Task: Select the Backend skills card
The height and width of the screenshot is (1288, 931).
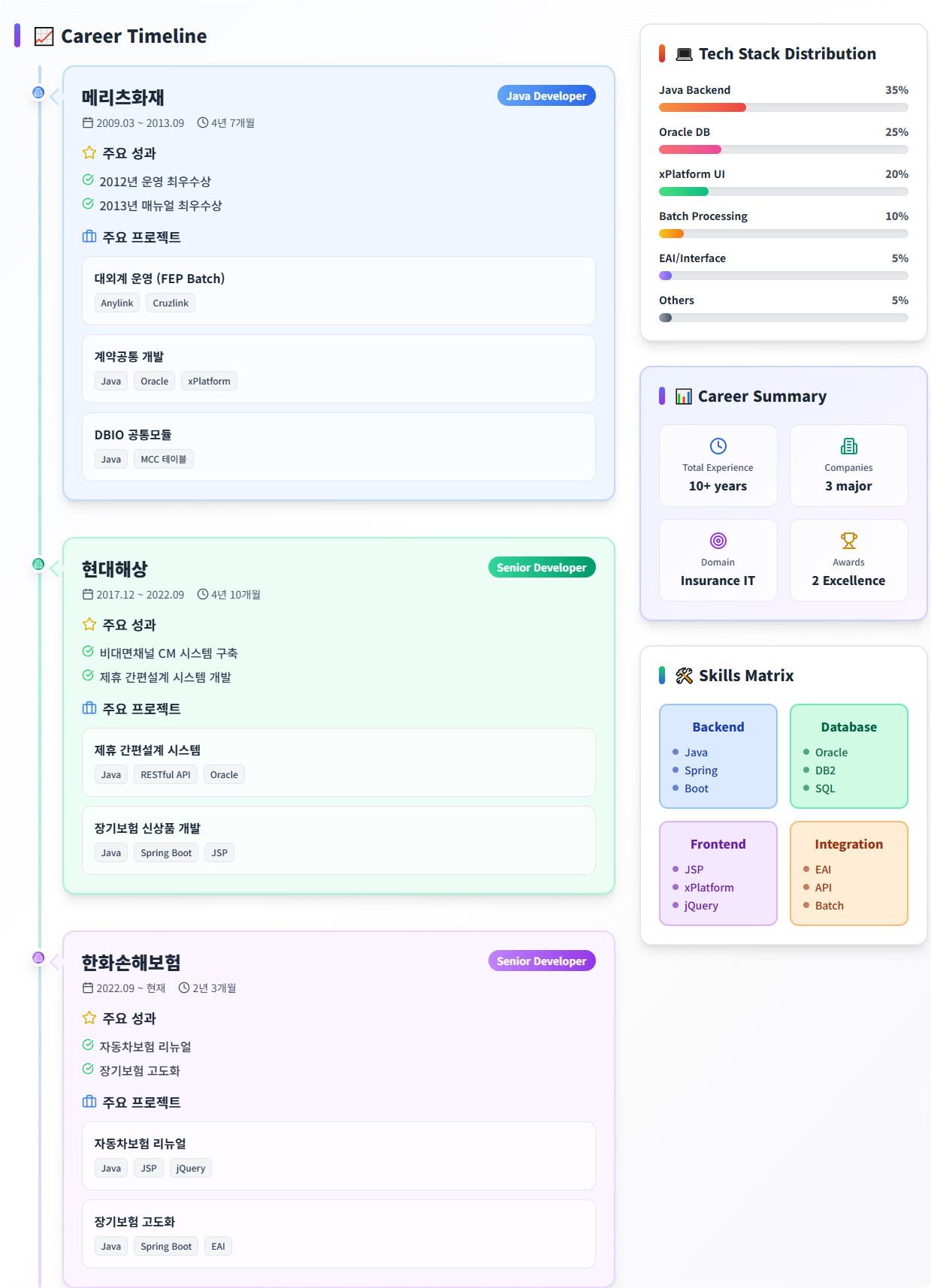Action: coord(718,756)
